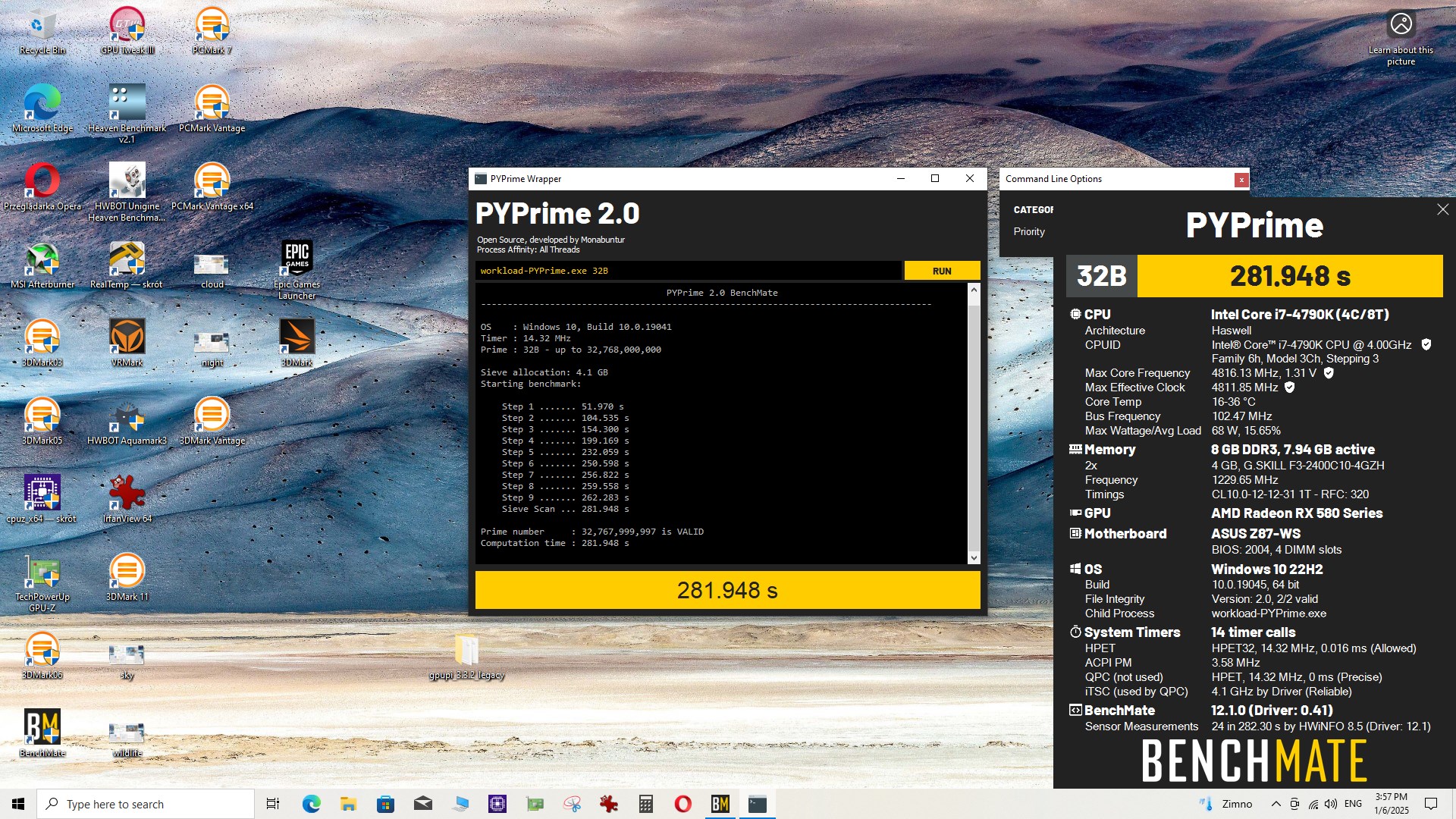Open notification center from taskbar
Screen dimensions: 1456x819
[x=1431, y=804]
